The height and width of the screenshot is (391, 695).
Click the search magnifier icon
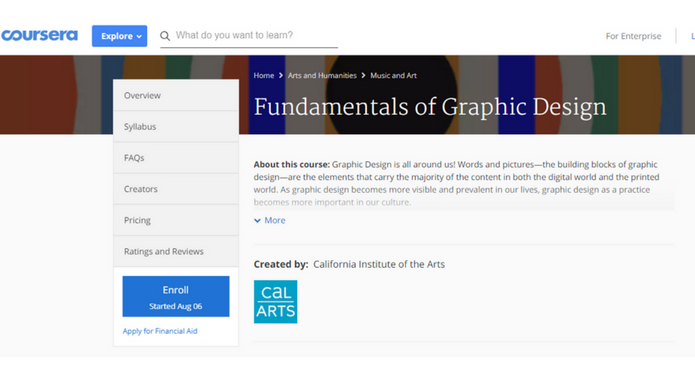165,36
